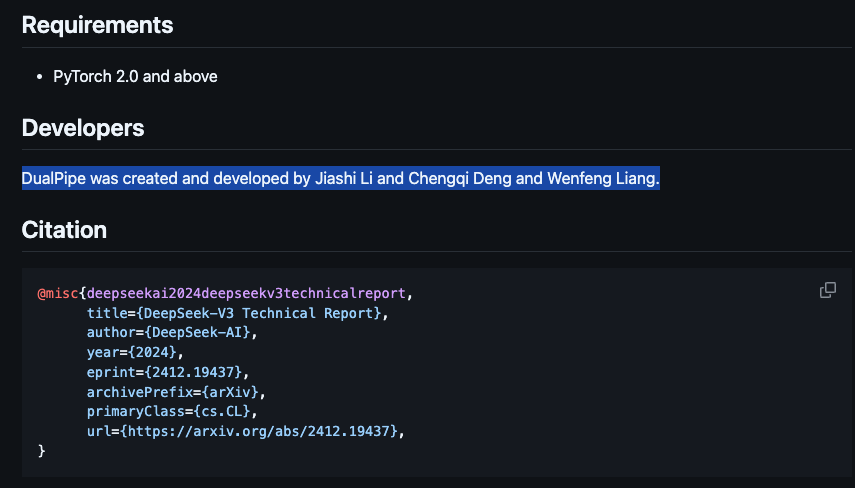Copy the citation code block
Screen dimensions: 855x488
(827, 290)
